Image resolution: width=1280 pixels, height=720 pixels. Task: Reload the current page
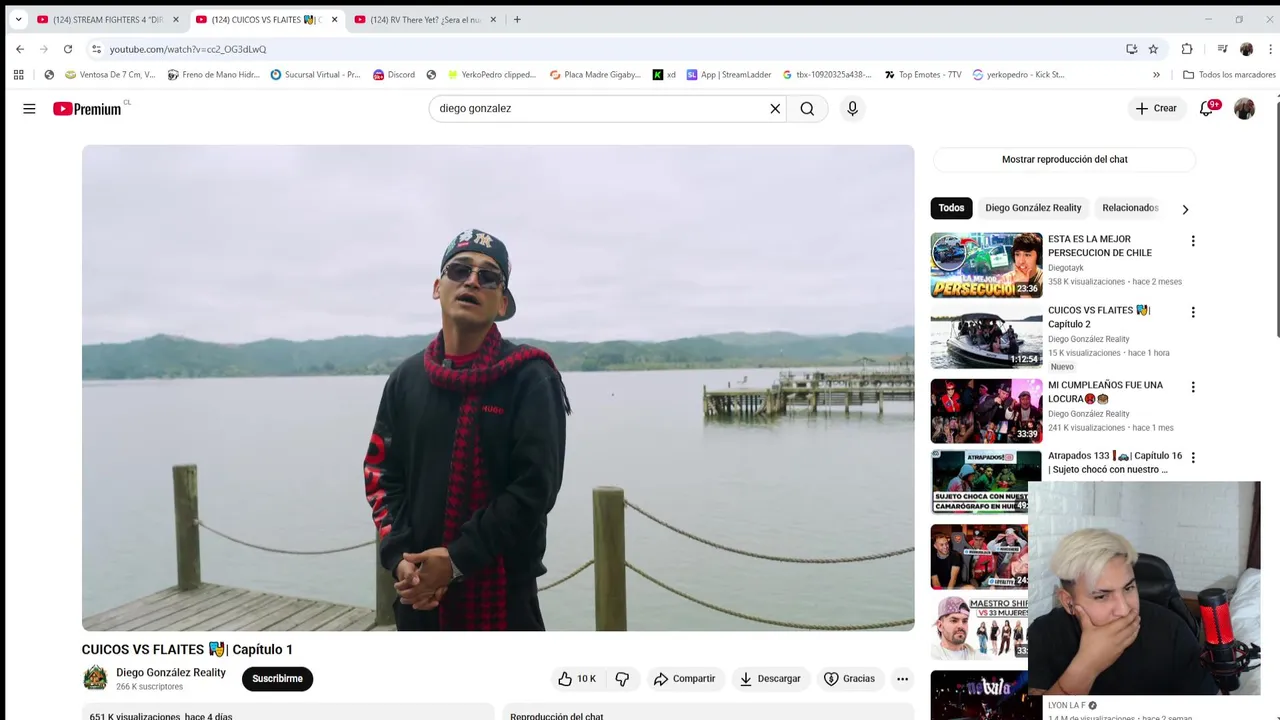(68, 49)
